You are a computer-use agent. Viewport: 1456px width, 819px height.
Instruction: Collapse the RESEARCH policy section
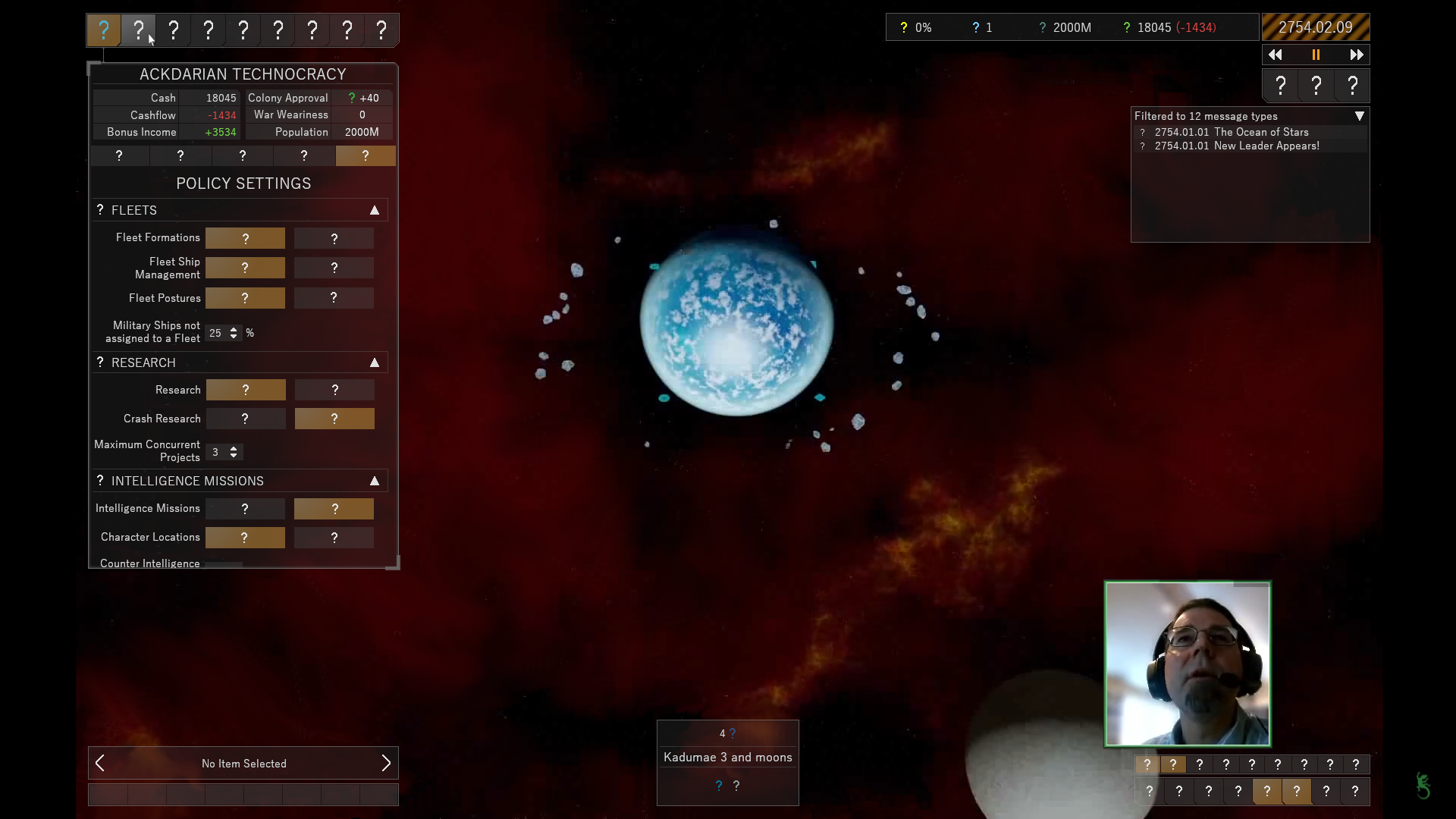pos(375,362)
